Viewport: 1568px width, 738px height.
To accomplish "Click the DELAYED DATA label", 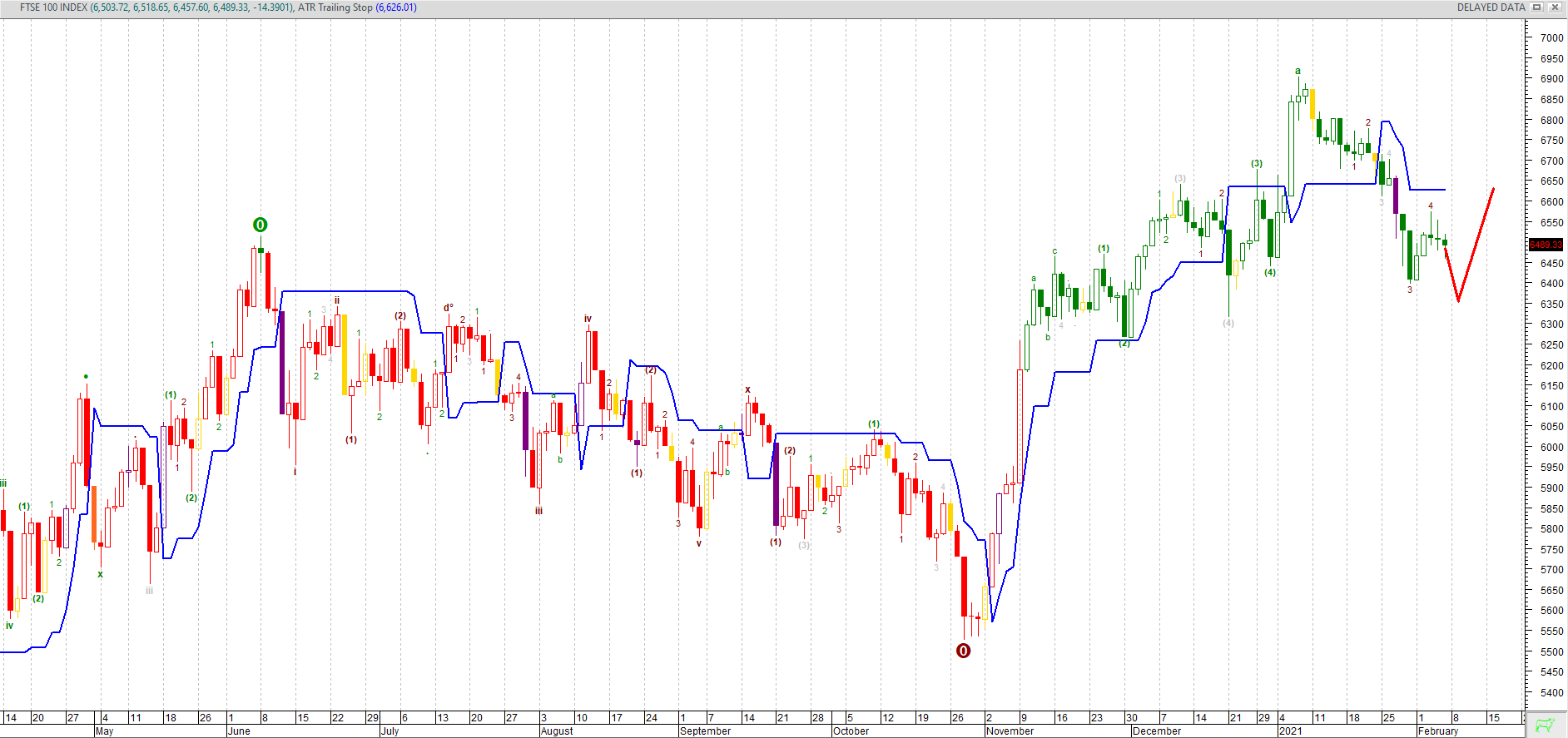I will 1491,7.
